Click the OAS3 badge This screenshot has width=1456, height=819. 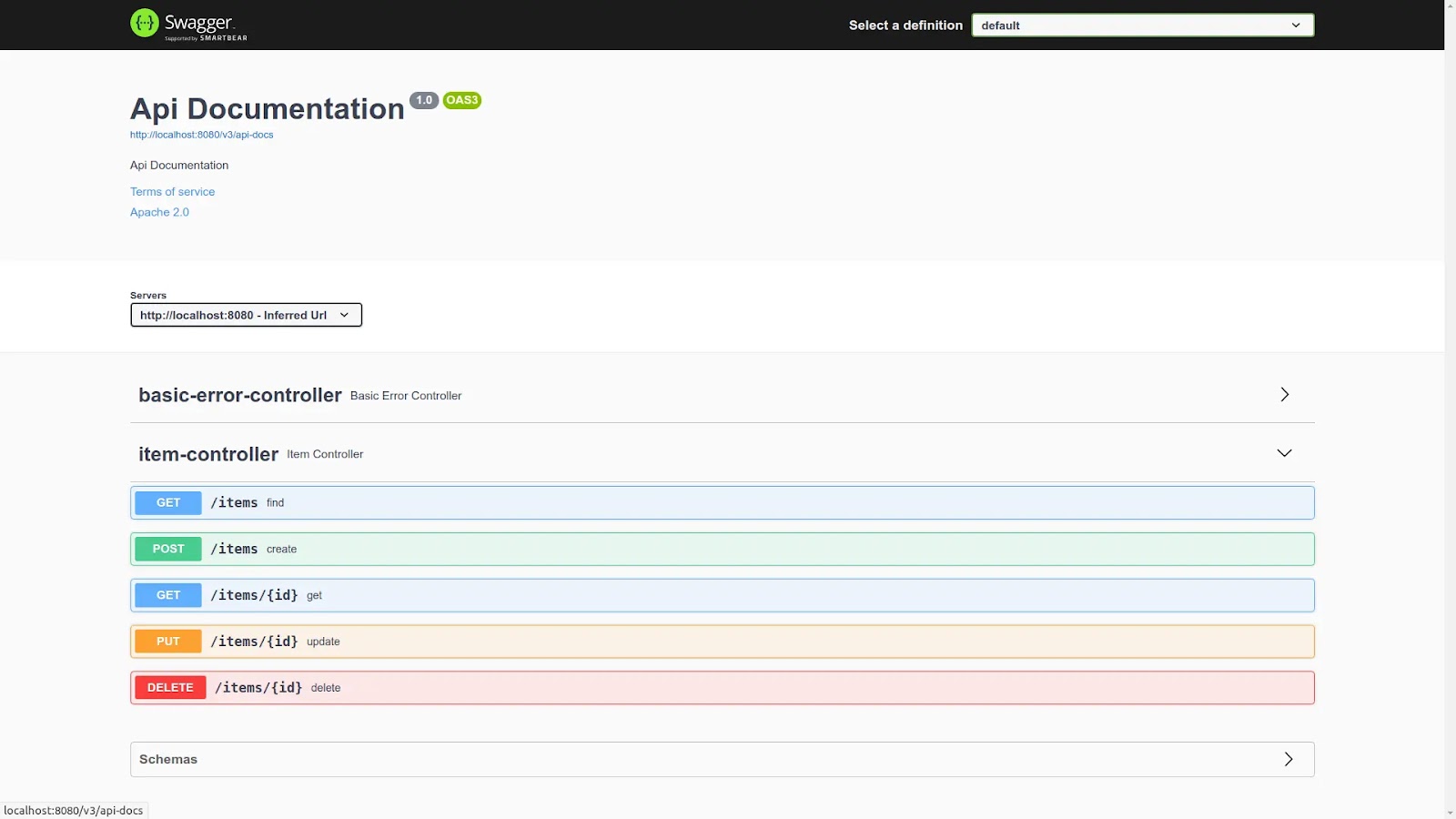click(x=461, y=100)
